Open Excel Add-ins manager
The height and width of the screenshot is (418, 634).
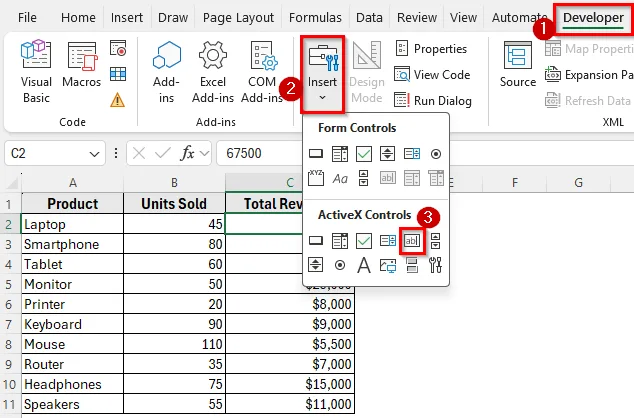213,72
